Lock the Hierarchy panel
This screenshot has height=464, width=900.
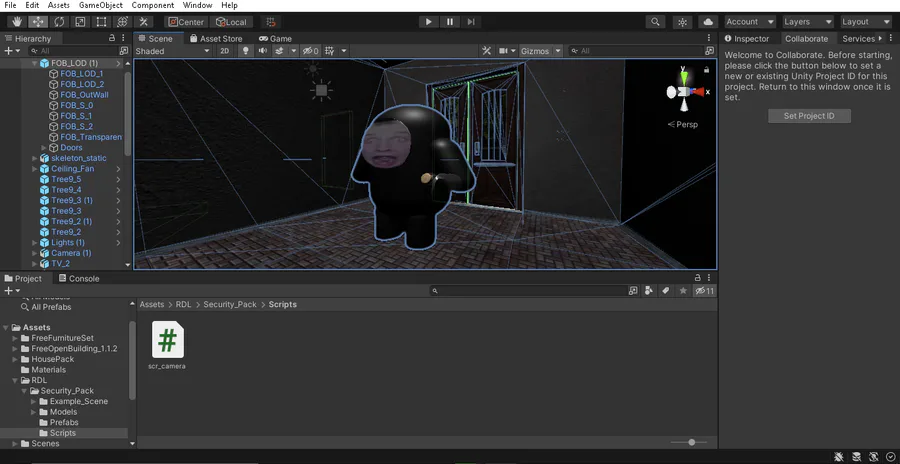[112, 38]
